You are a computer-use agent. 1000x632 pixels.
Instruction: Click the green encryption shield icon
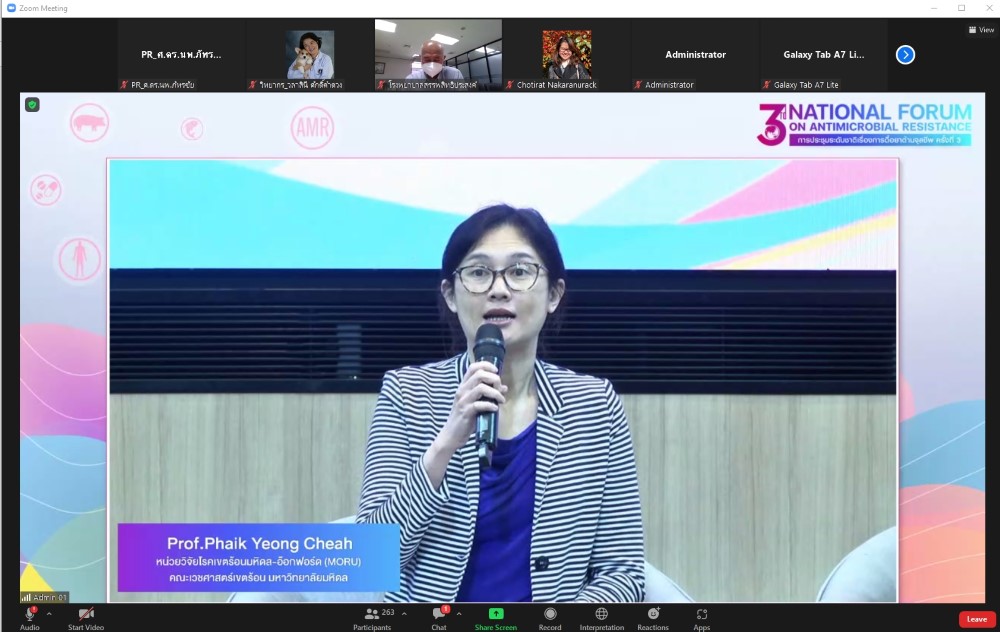(x=32, y=104)
